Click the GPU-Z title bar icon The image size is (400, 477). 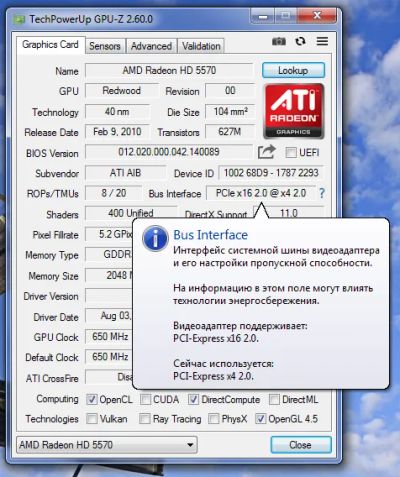pyautogui.click(x=19, y=19)
